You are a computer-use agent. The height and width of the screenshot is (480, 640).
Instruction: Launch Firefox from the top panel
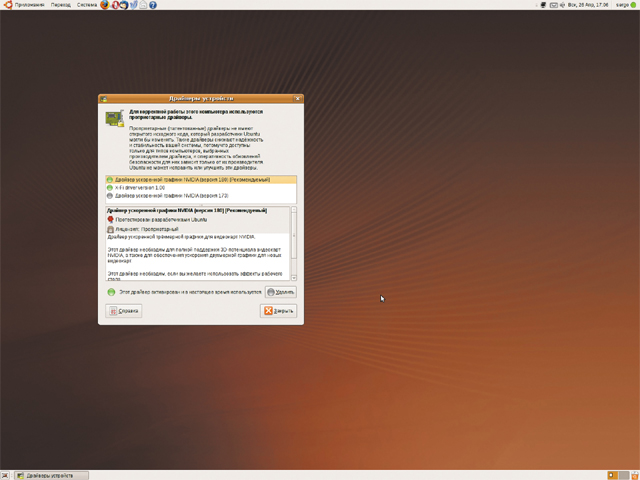[x=105, y=5]
